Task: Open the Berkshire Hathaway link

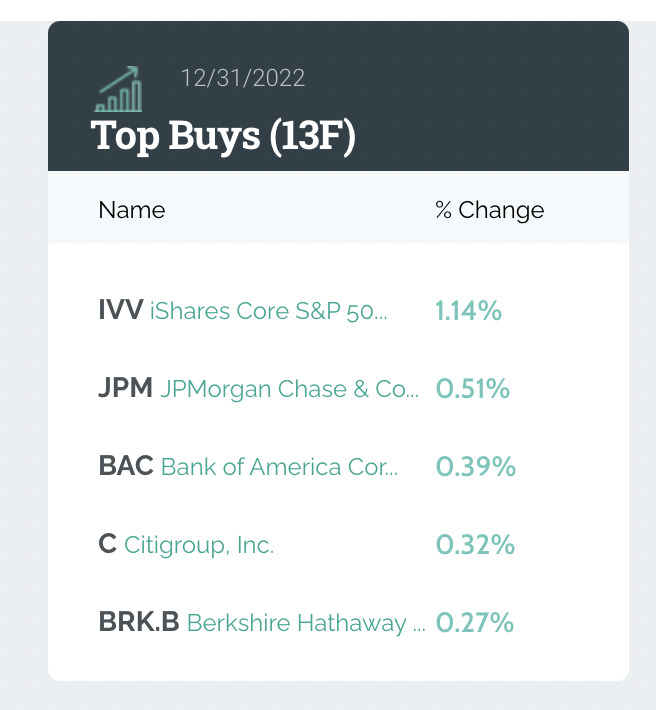Action: point(306,623)
